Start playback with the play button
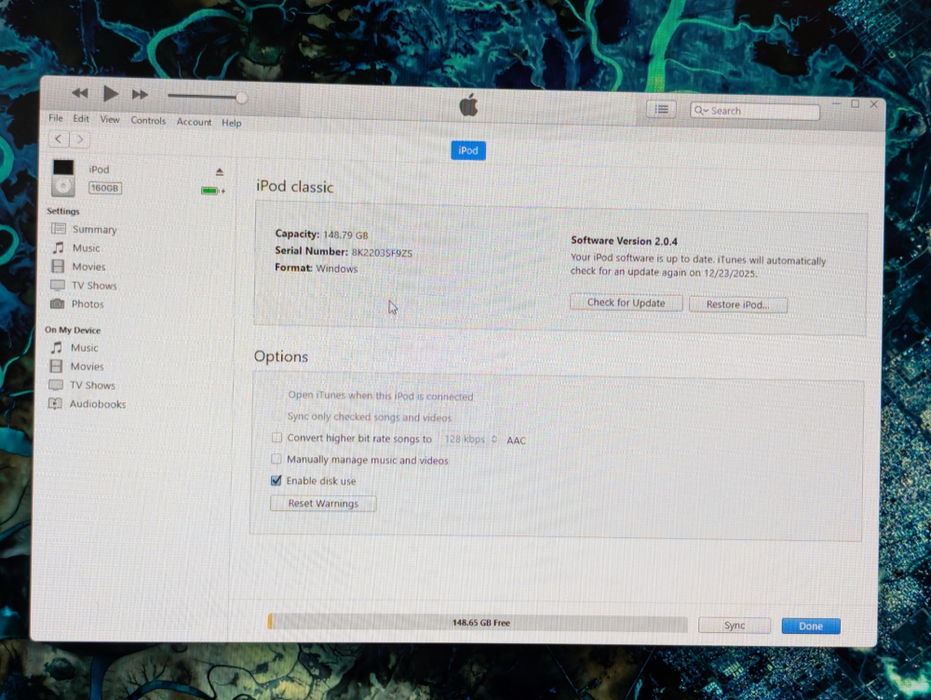This screenshot has width=931, height=700. tap(110, 94)
